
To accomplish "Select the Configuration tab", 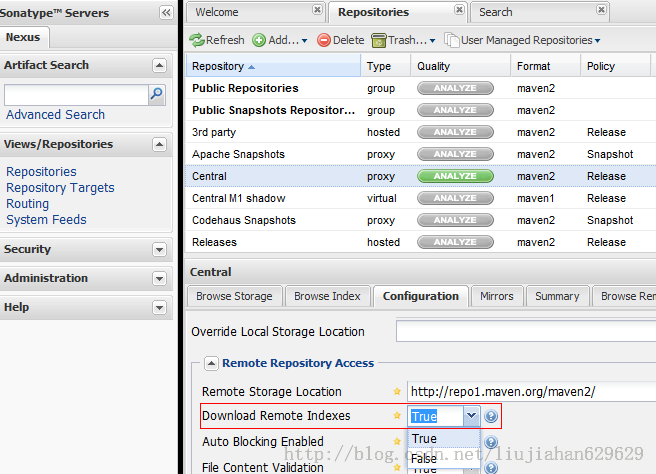I will click(x=420, y=296).
